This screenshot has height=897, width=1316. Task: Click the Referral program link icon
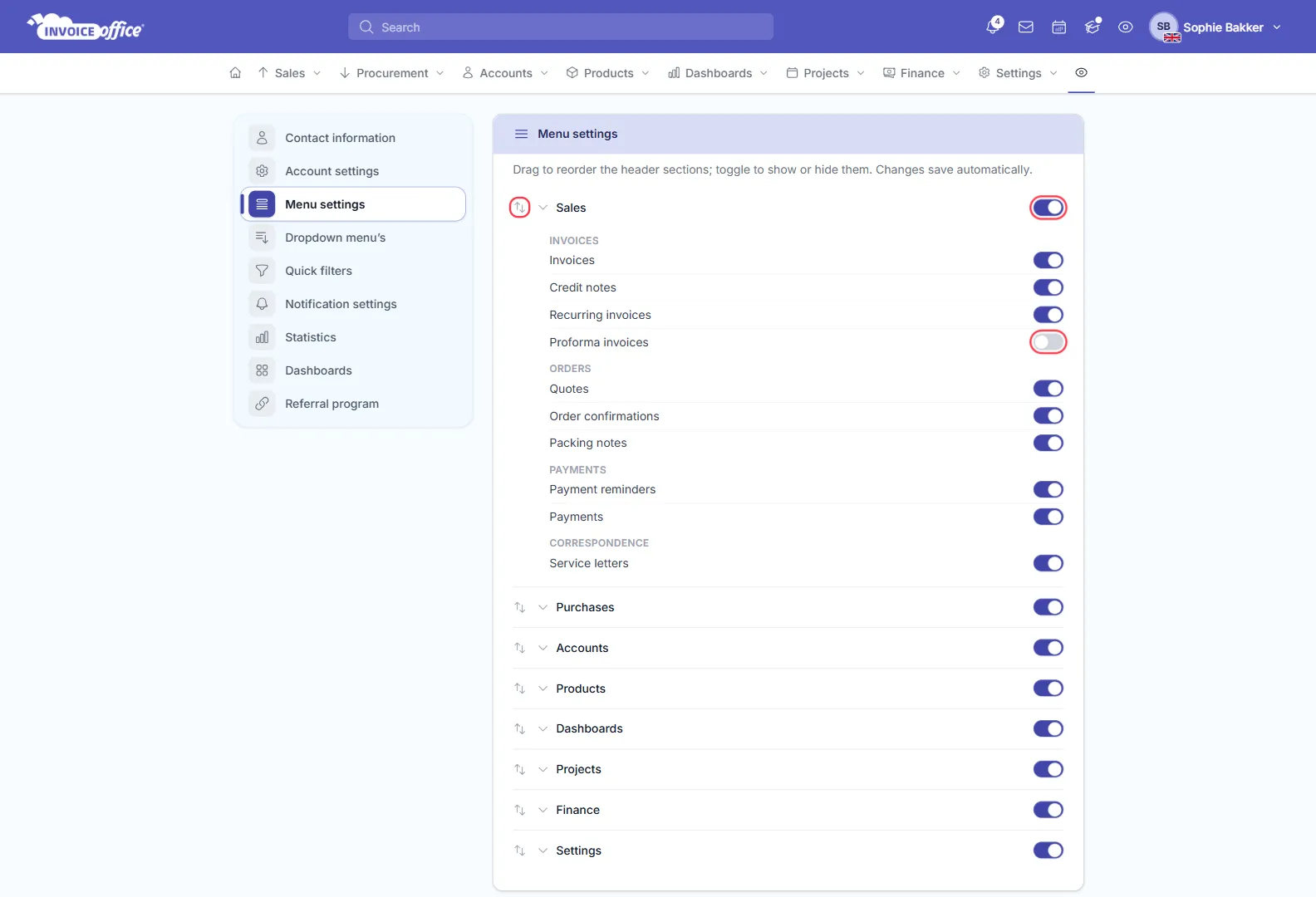coord(262,404)
